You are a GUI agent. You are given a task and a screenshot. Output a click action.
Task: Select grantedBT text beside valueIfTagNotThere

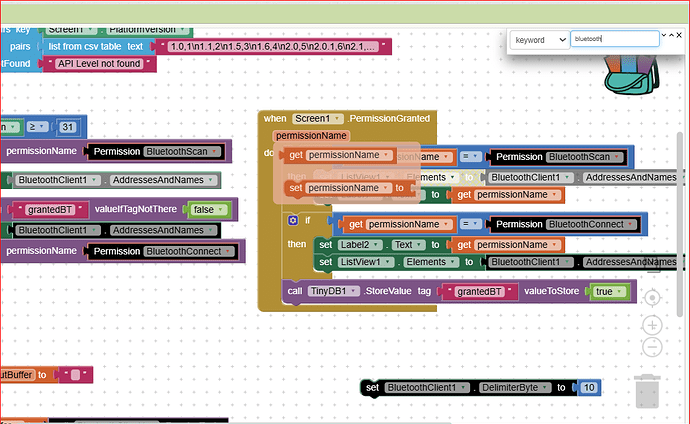tap(50, 210)
